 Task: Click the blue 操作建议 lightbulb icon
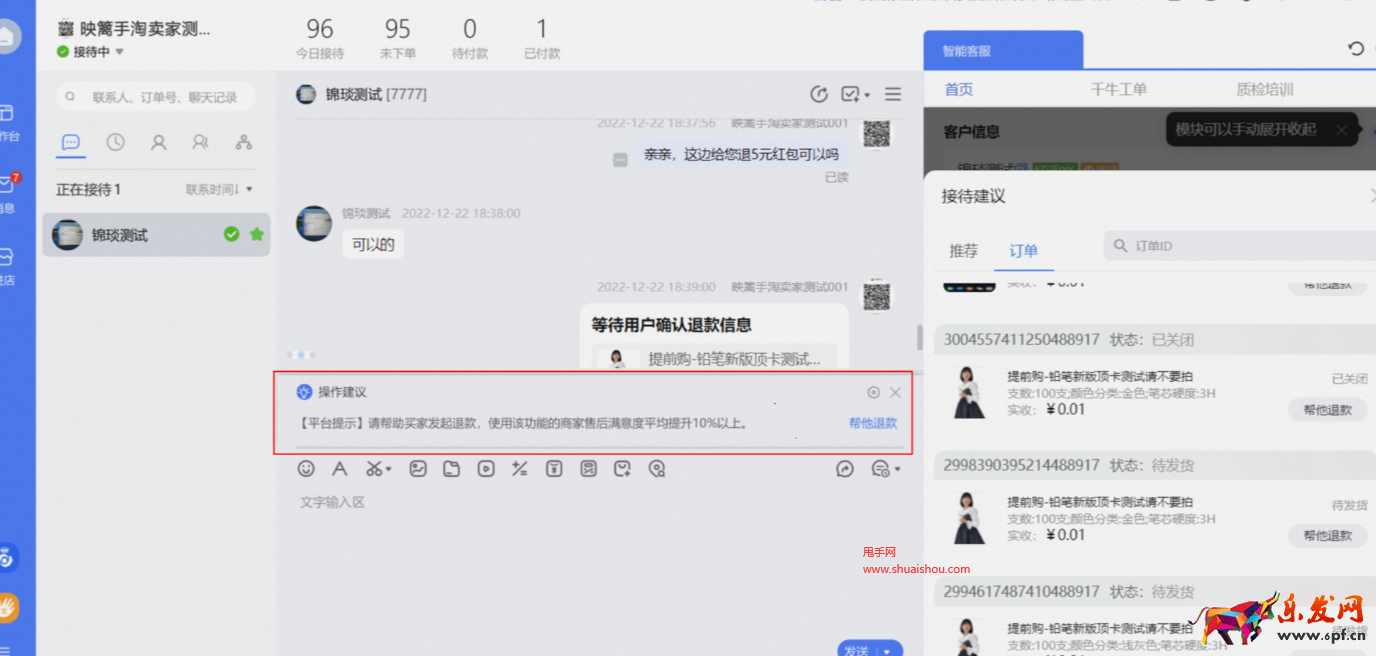click(x=304, y=392)
